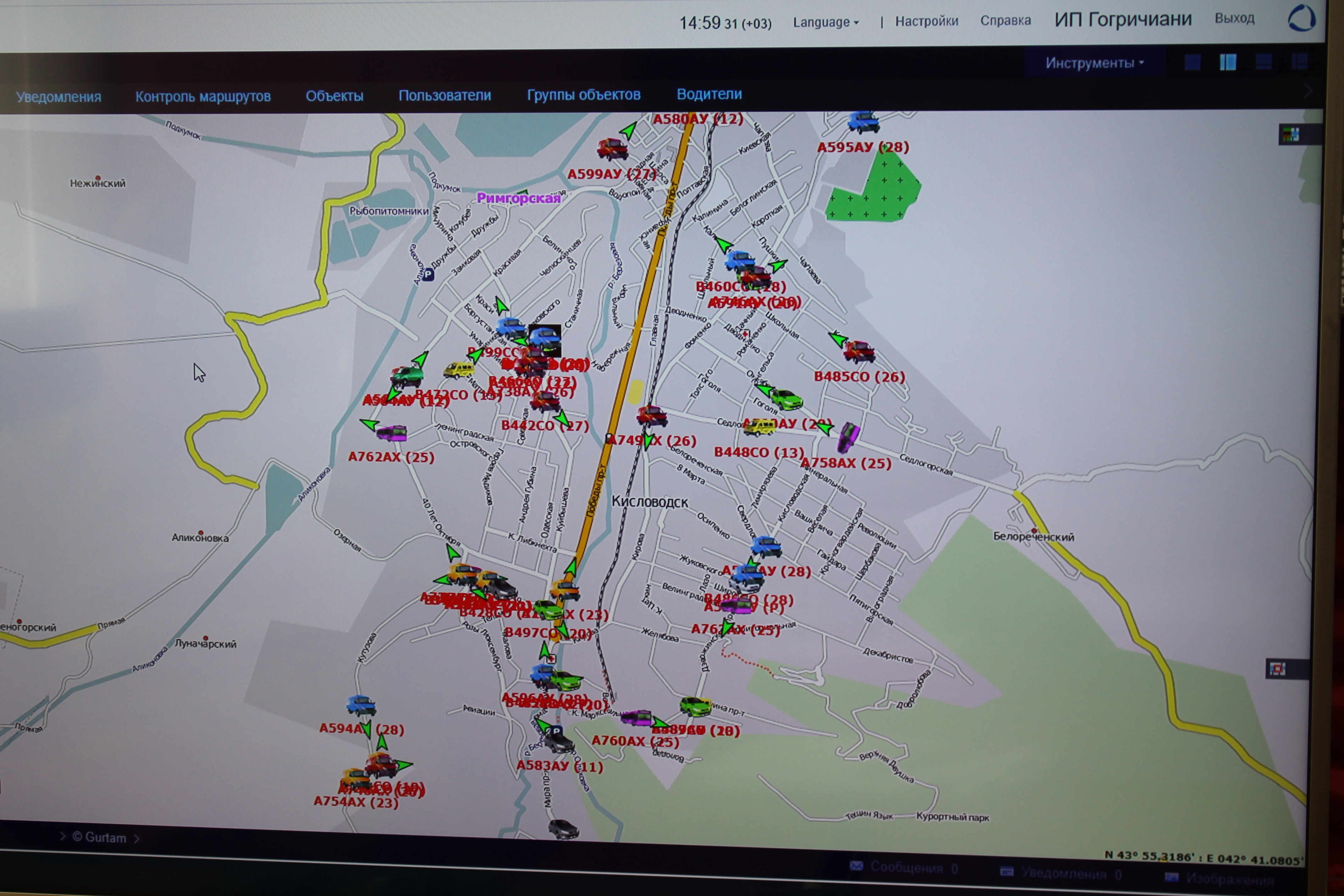Expand arrow left of © Gurtam
The height and width of the screenshot is (896, 1344).
pyautogui.click(x=62, y=836)
